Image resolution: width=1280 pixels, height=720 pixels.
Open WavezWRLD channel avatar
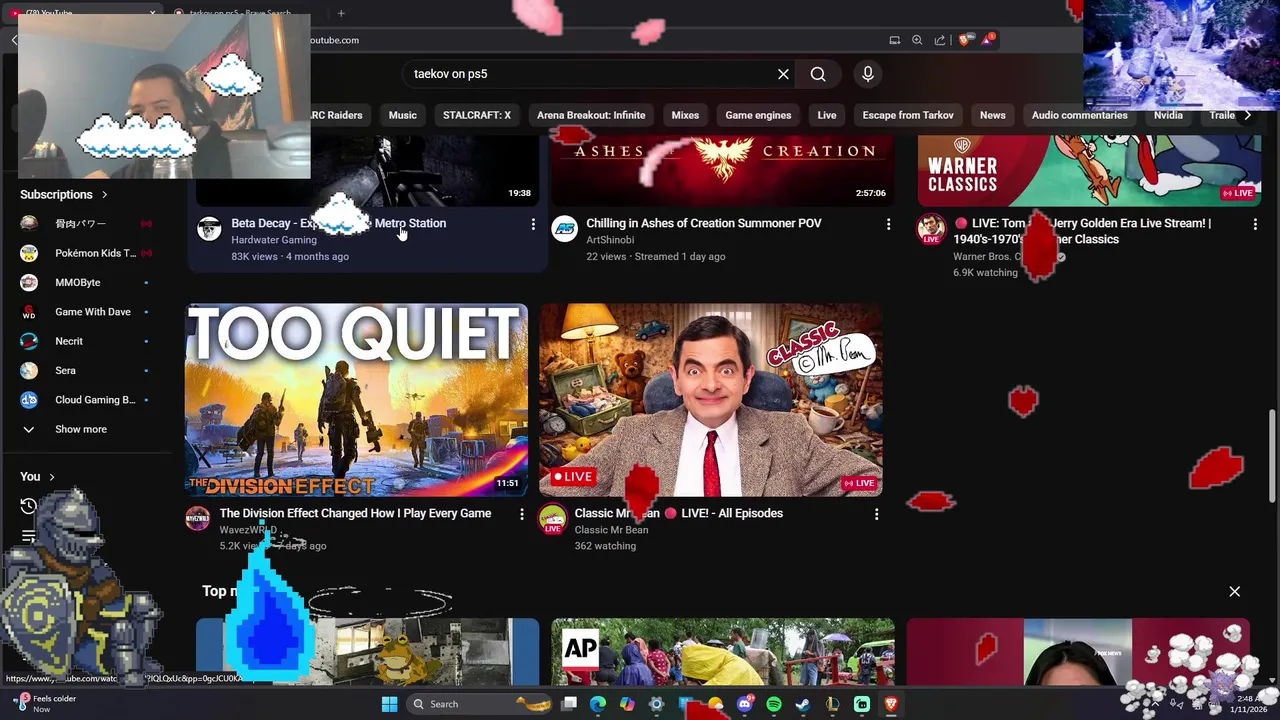pos(198,518)
